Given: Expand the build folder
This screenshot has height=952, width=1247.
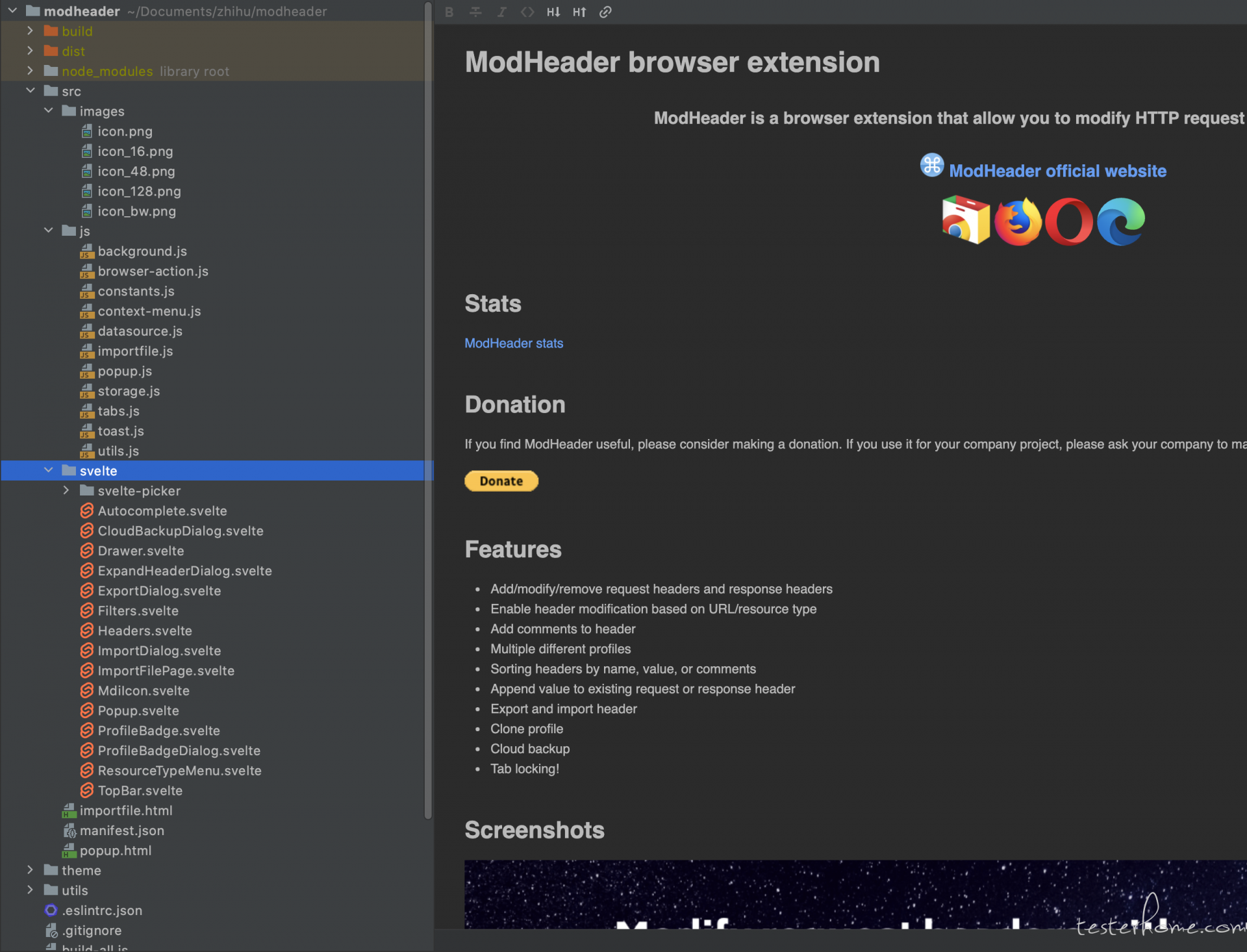Looking at the screenshot, I should click(30, 31).
